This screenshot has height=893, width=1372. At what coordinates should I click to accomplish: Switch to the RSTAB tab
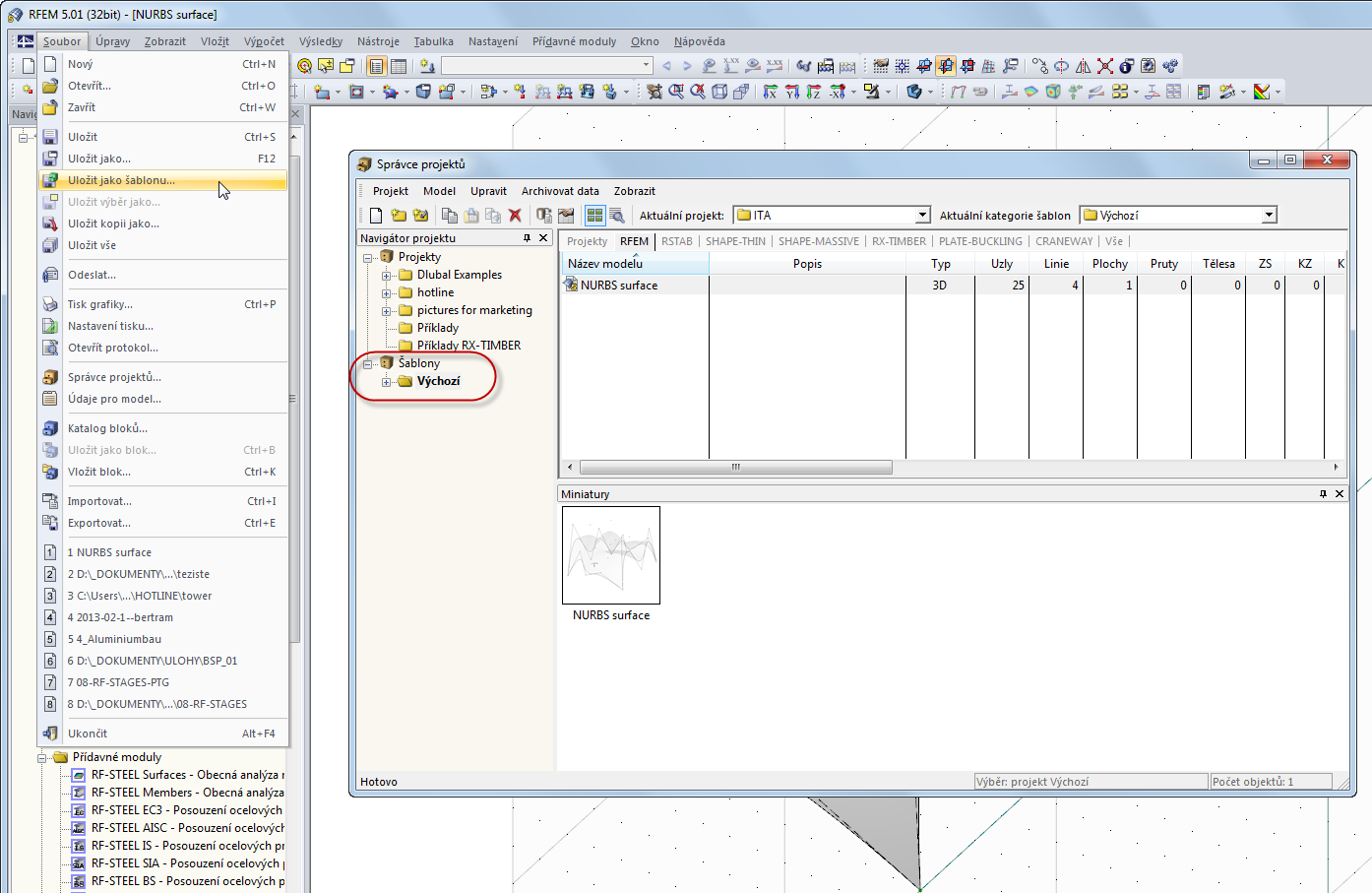click(677, 241)
